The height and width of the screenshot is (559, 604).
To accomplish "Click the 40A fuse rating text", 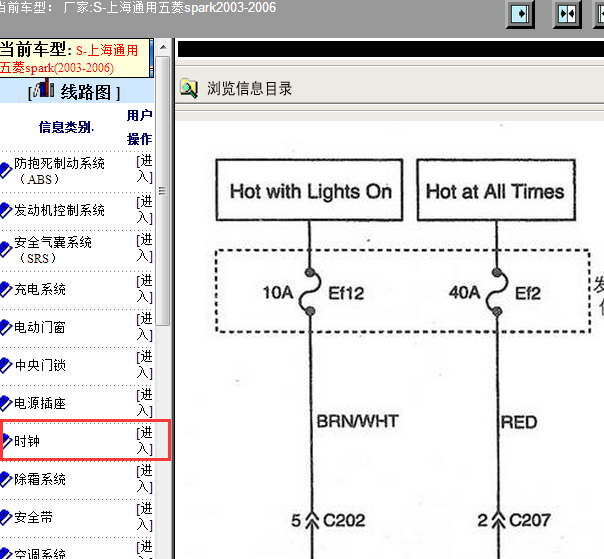I will (465, 292).
